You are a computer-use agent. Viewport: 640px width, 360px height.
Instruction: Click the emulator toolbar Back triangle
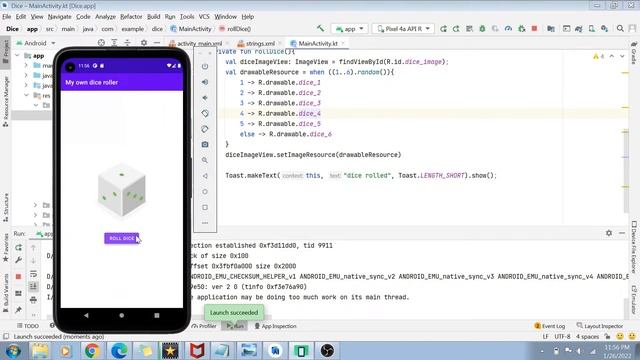205,176
